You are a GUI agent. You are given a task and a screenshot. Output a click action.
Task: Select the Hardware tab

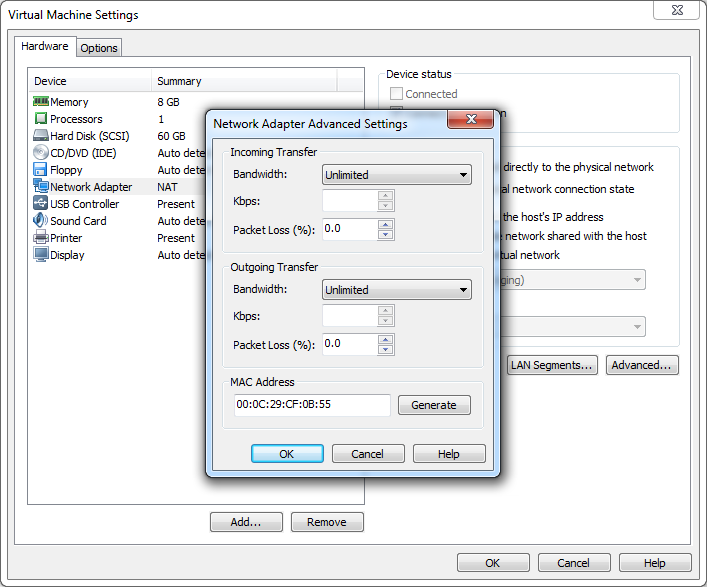click(x=45, y=46)
